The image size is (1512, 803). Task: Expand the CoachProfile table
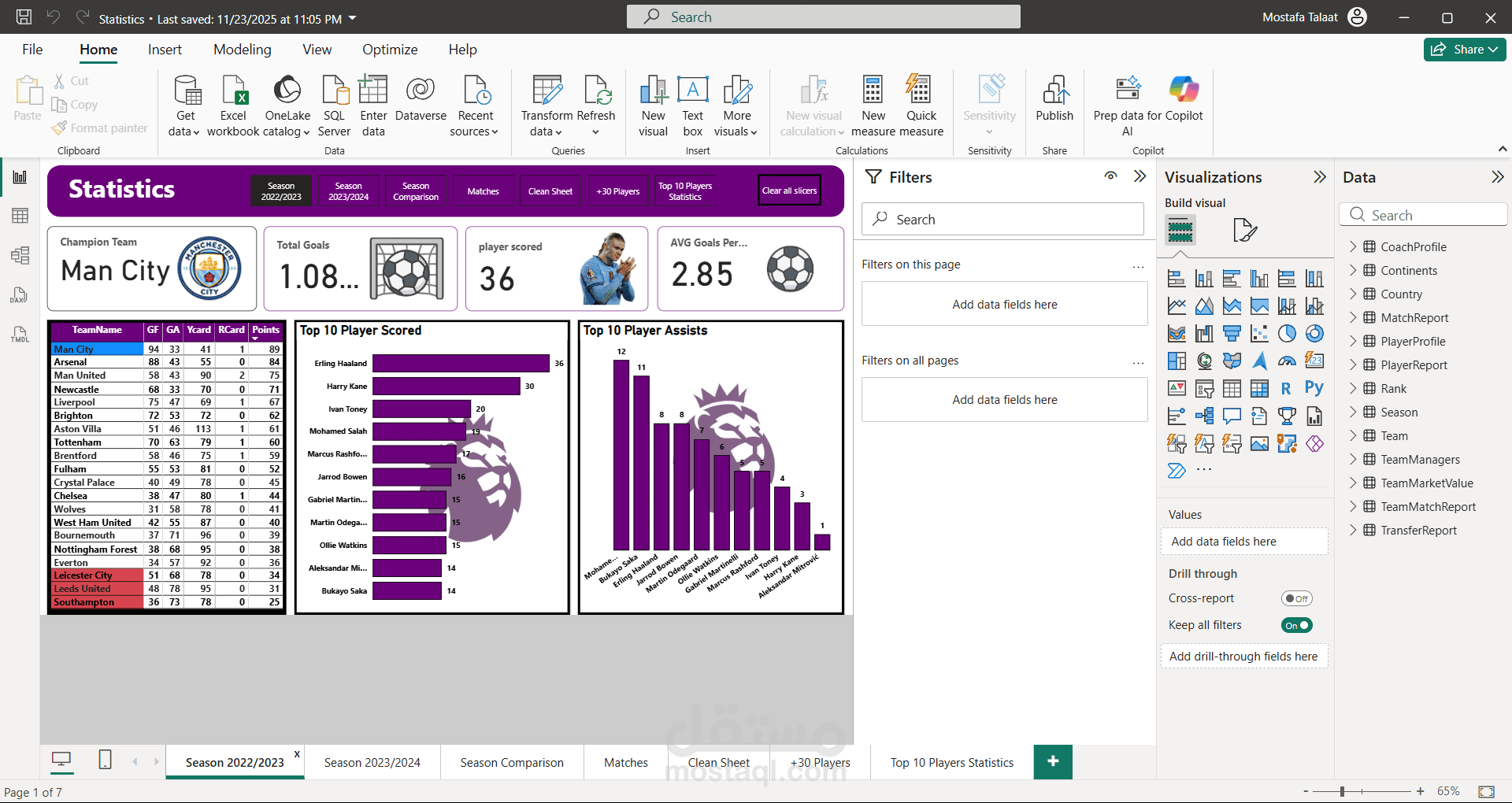(1353, 246)
